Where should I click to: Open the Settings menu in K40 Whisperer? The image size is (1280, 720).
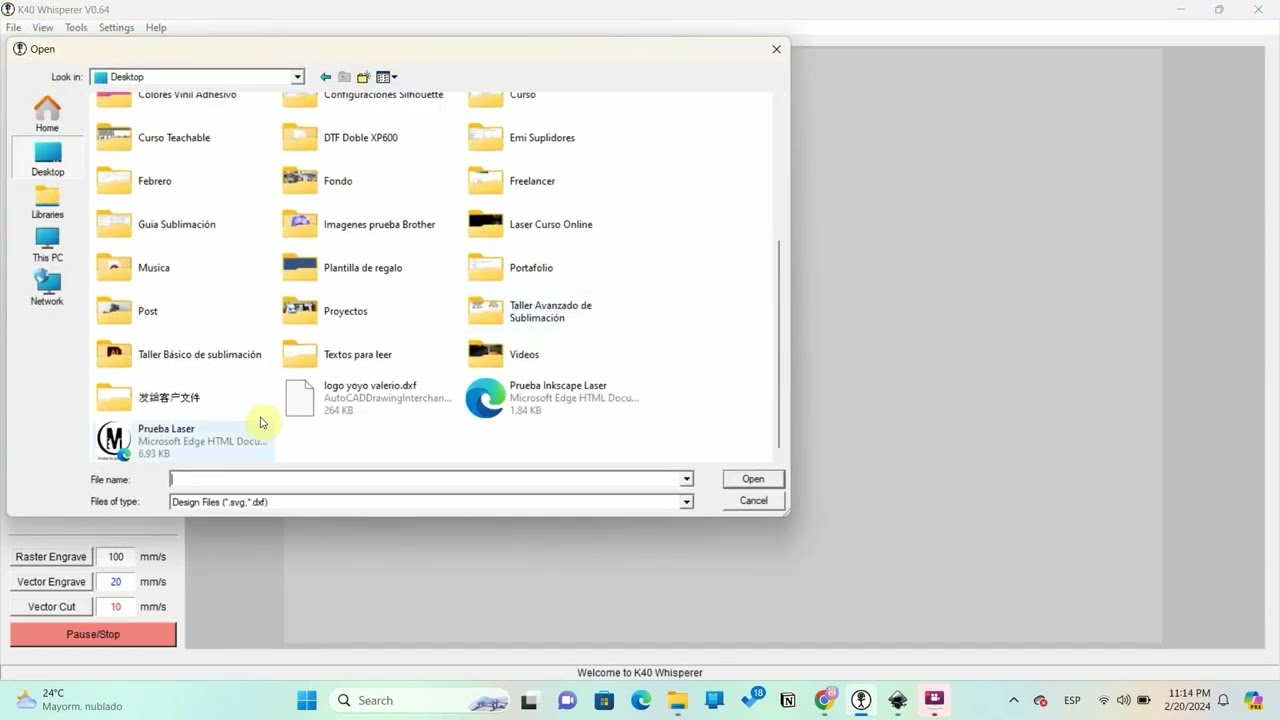pos(116,27)
